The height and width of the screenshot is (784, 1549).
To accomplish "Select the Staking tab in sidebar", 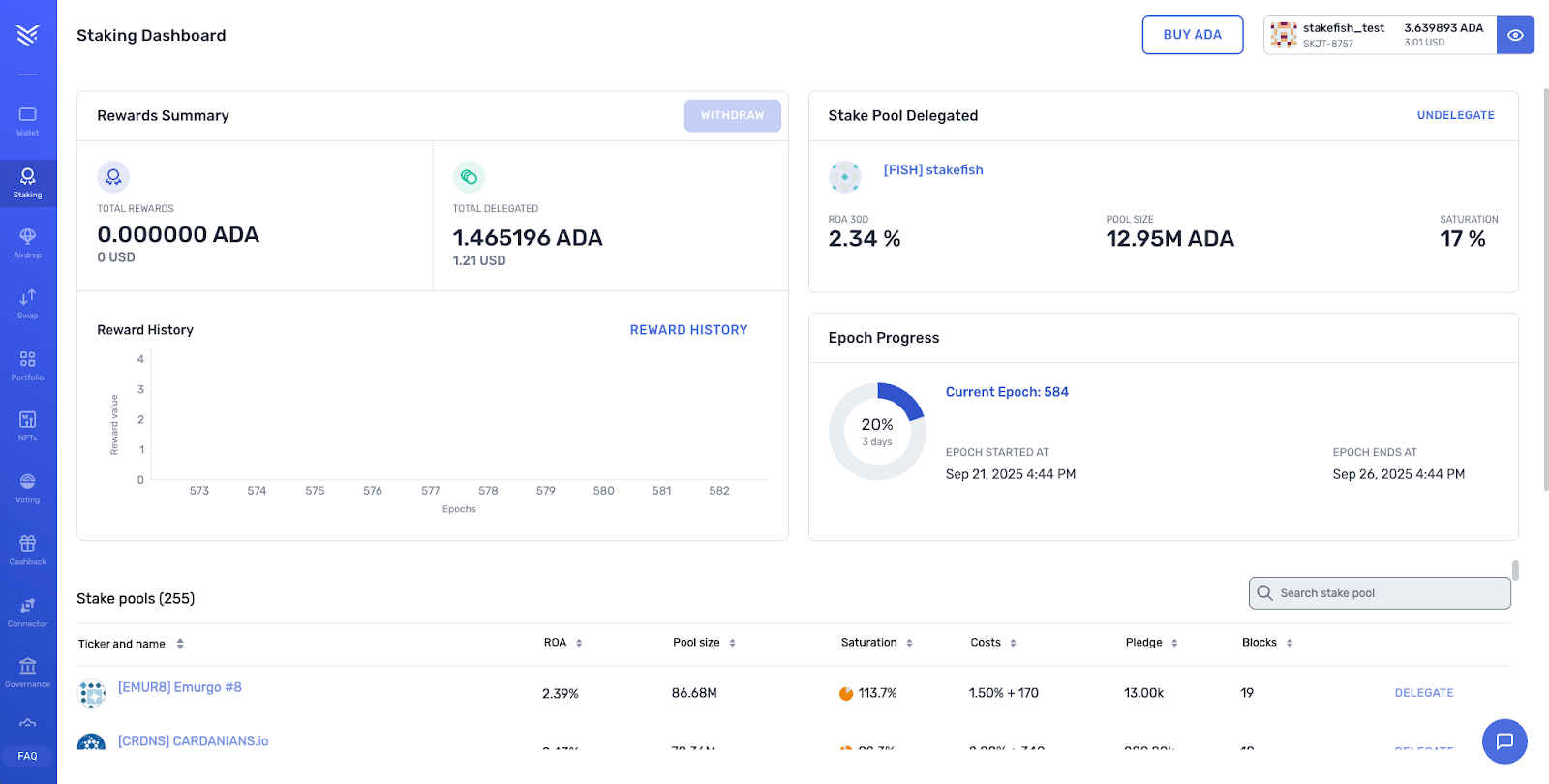I will (28, 182).
